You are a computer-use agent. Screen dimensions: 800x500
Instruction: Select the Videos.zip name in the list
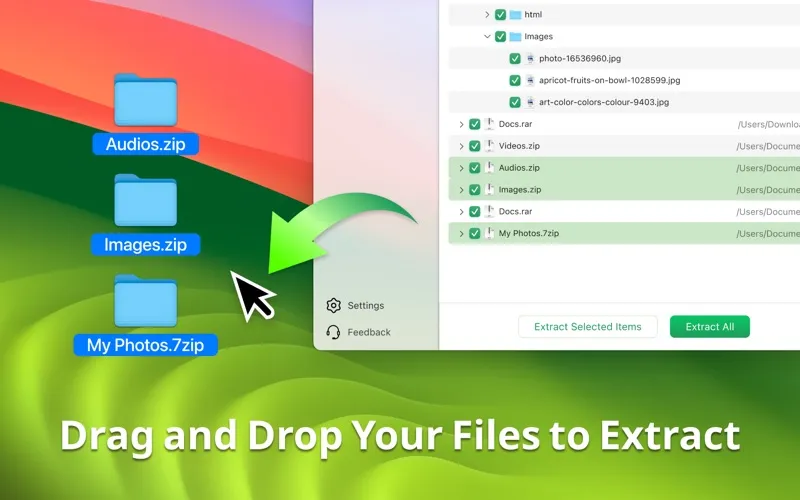pos(519,146)
